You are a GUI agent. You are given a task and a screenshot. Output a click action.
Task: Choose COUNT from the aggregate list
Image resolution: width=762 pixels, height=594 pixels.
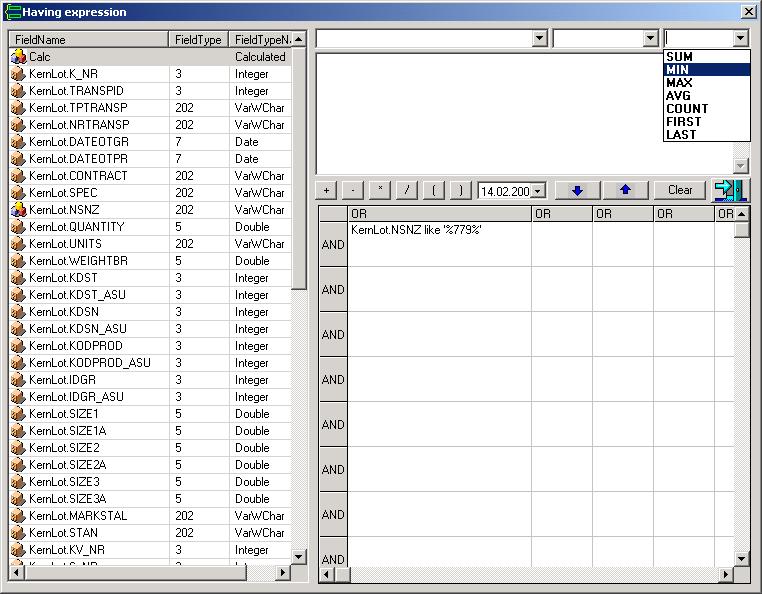[x=686, y=109]
